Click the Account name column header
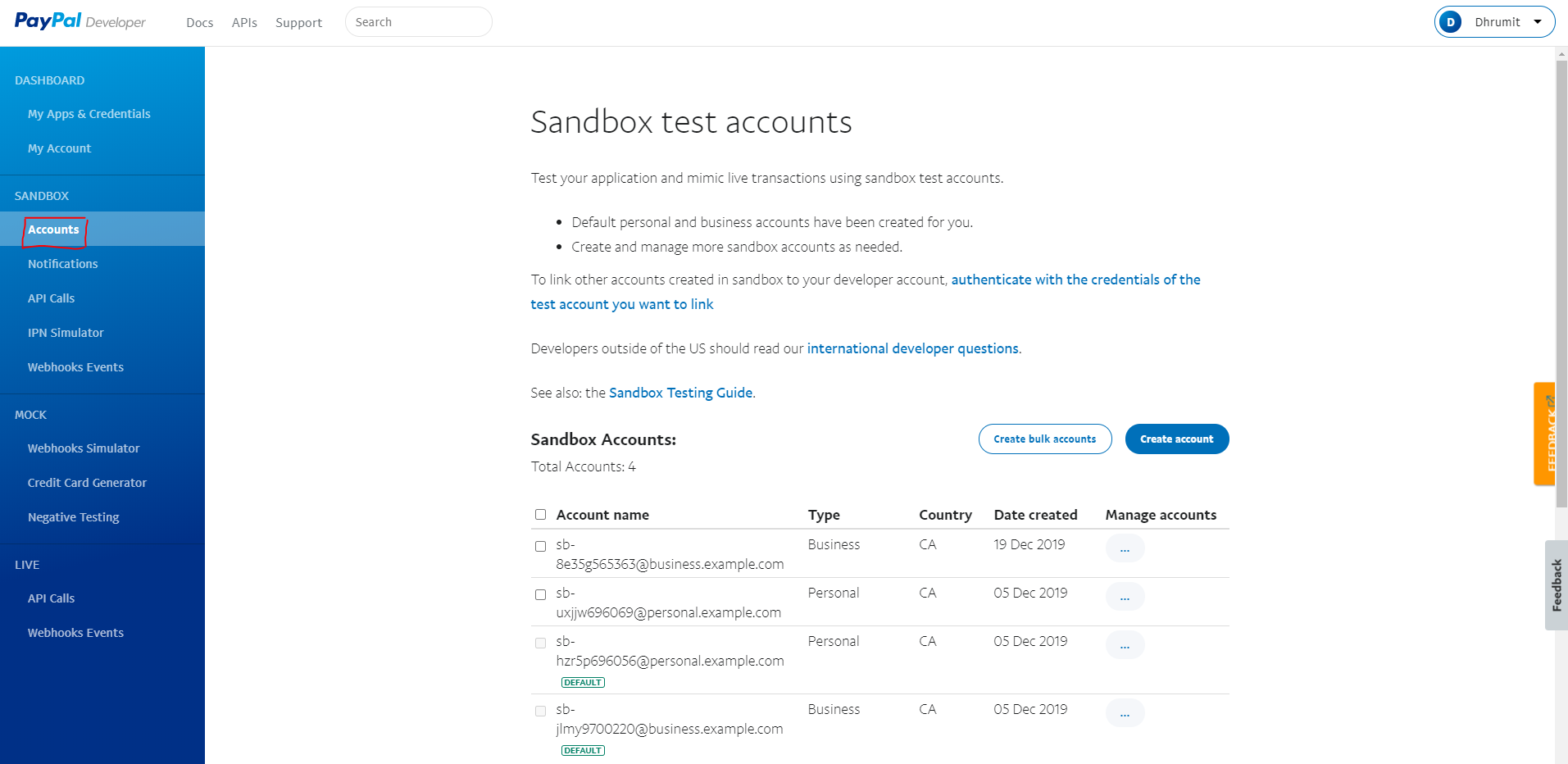The width and height of the screenshot is (1568, 764). [602, 515]
